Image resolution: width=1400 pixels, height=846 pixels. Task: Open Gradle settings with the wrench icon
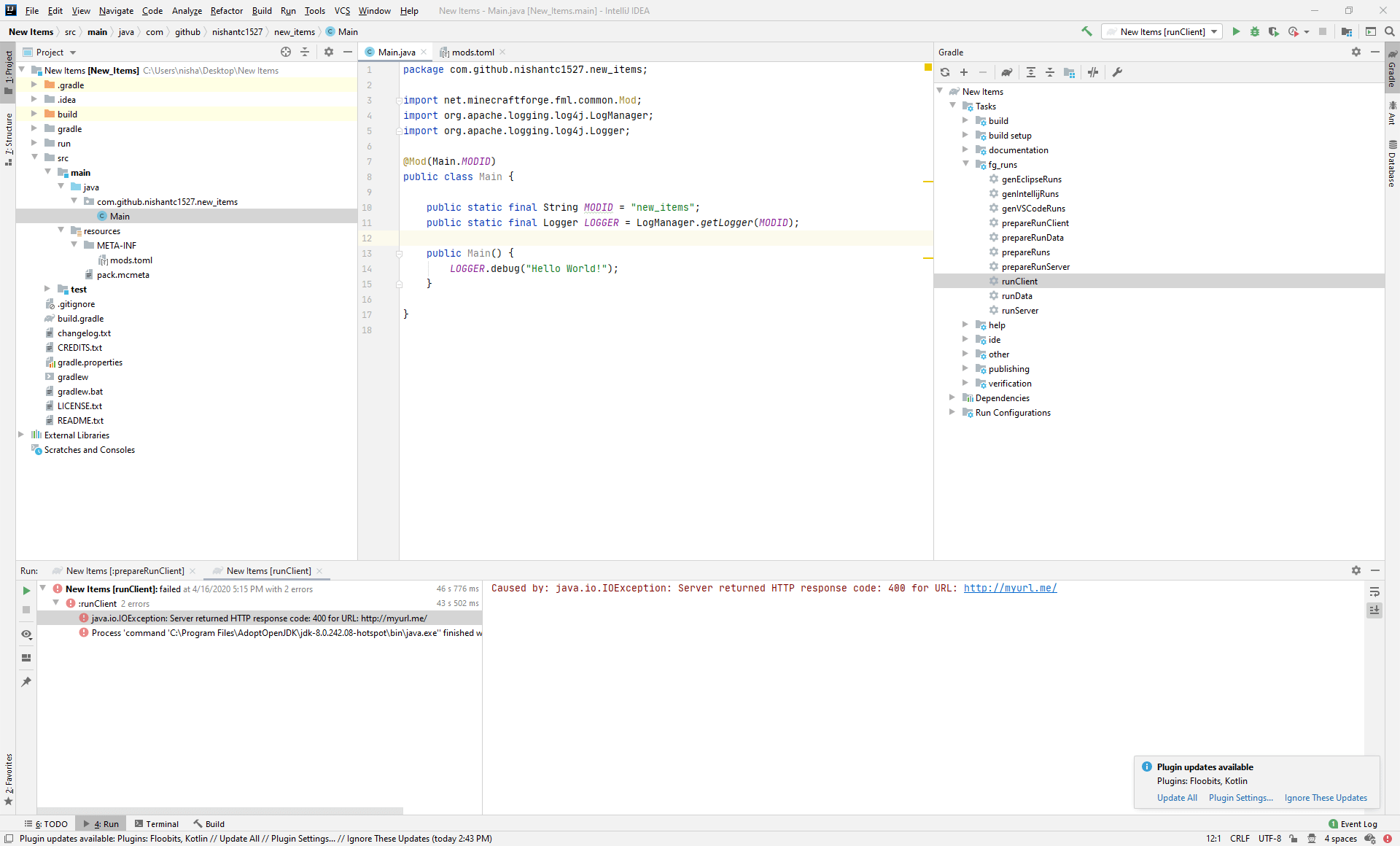pyautogui.click(x=1118, y=72)
